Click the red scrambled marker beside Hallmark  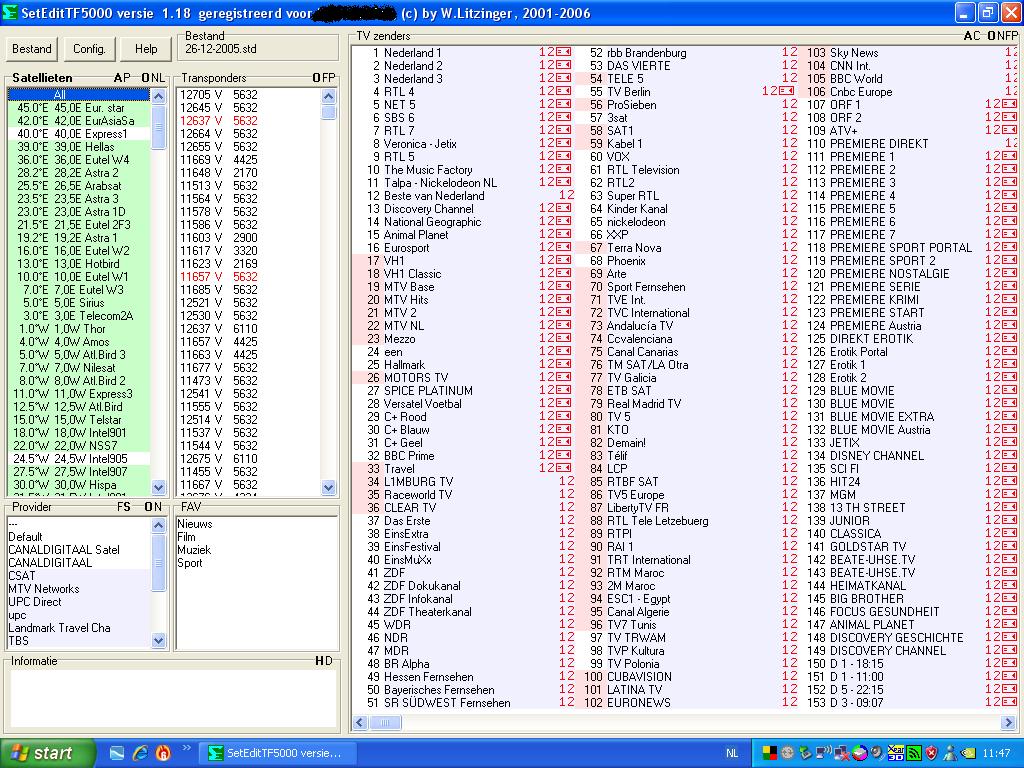coord(564,364)
